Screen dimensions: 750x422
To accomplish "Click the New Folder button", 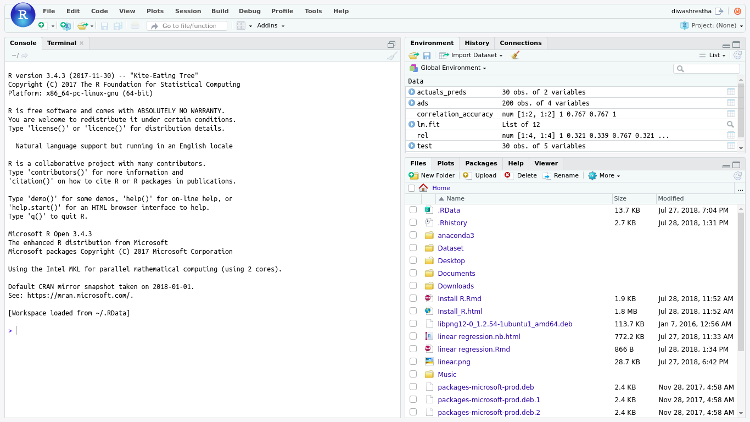I will (x=432, y=175).
